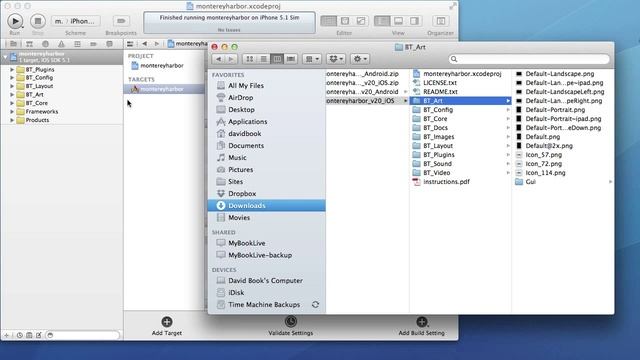
Task: Collapse the montereyharbor project root in Xcode
Action: click(5, 57)
